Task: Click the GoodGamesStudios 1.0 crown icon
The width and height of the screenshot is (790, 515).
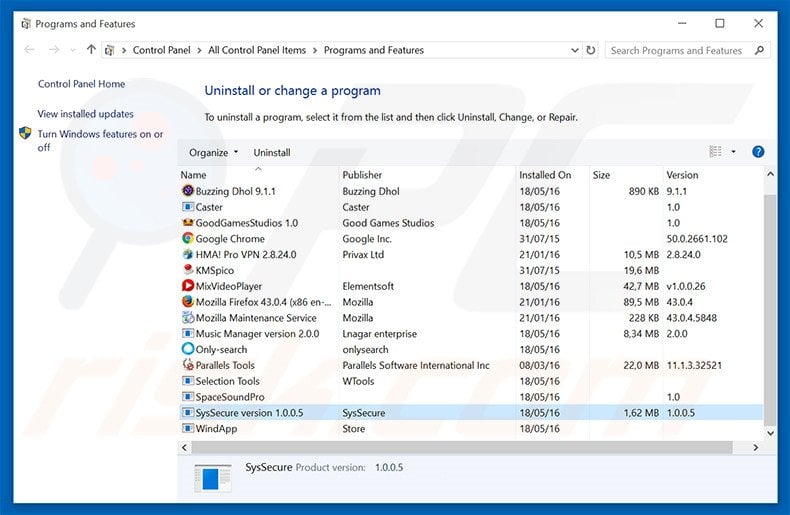Action: pyautogui.click(x=188, y=222)
